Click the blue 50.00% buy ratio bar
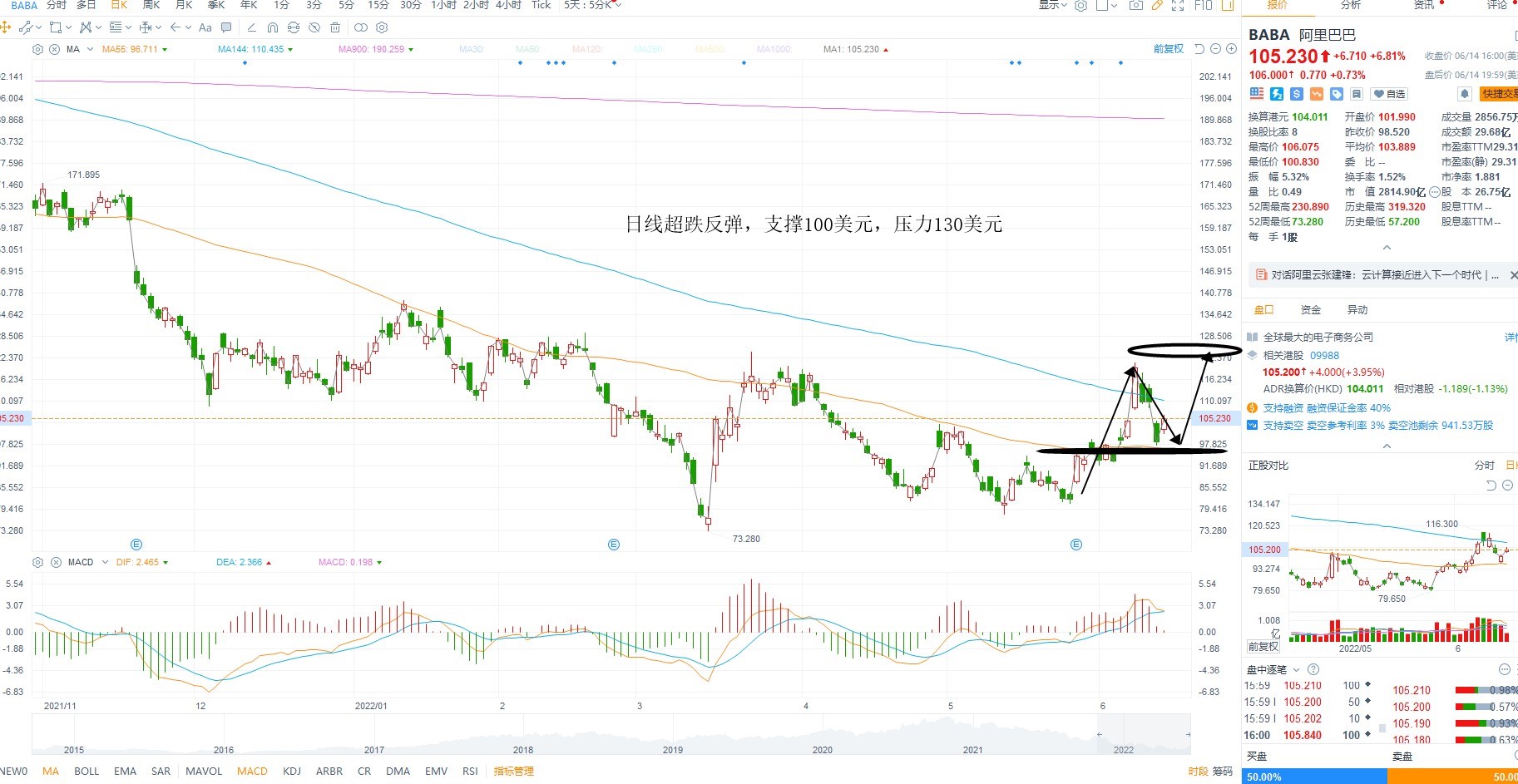1518x784 pixels. (1315, 777)
